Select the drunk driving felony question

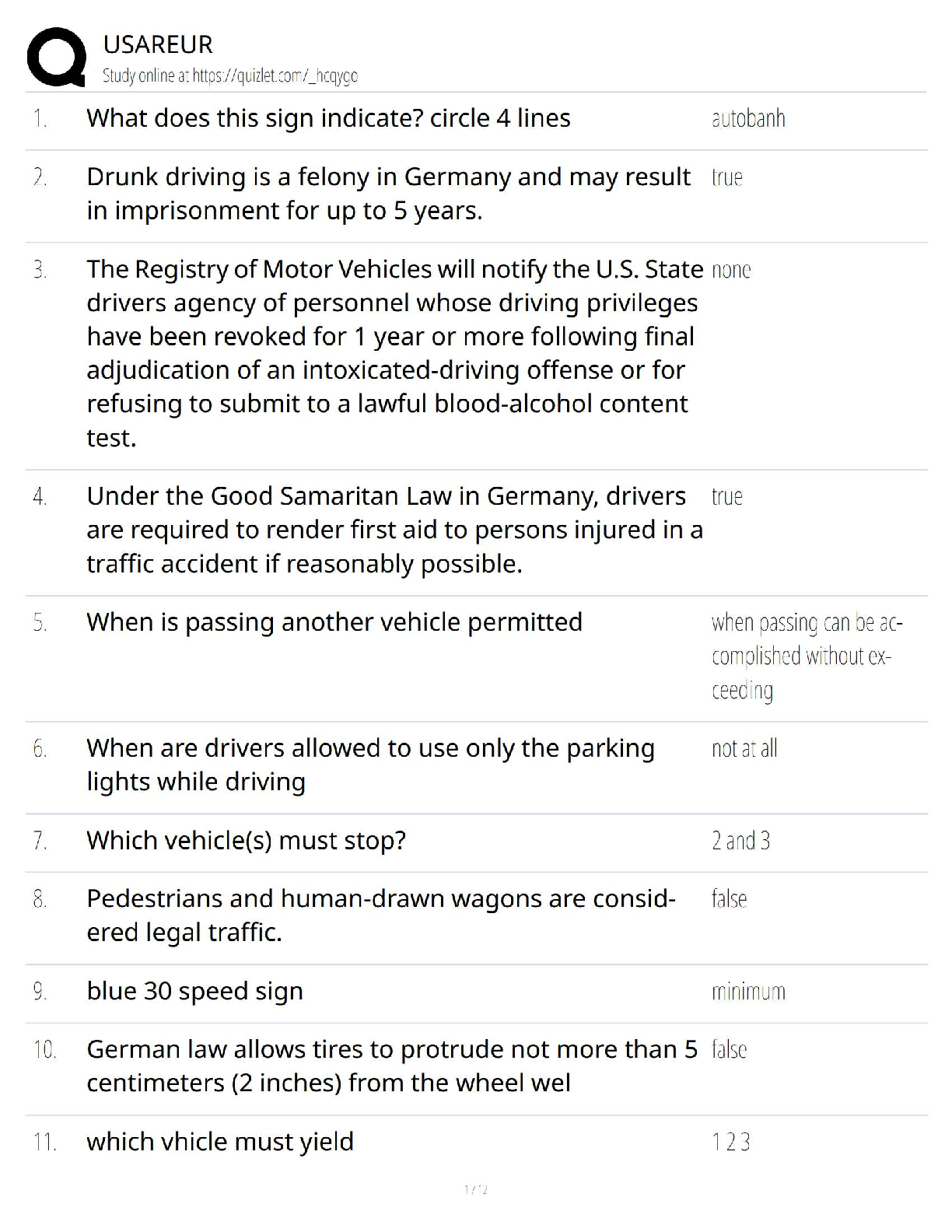(x=388, y=194)
